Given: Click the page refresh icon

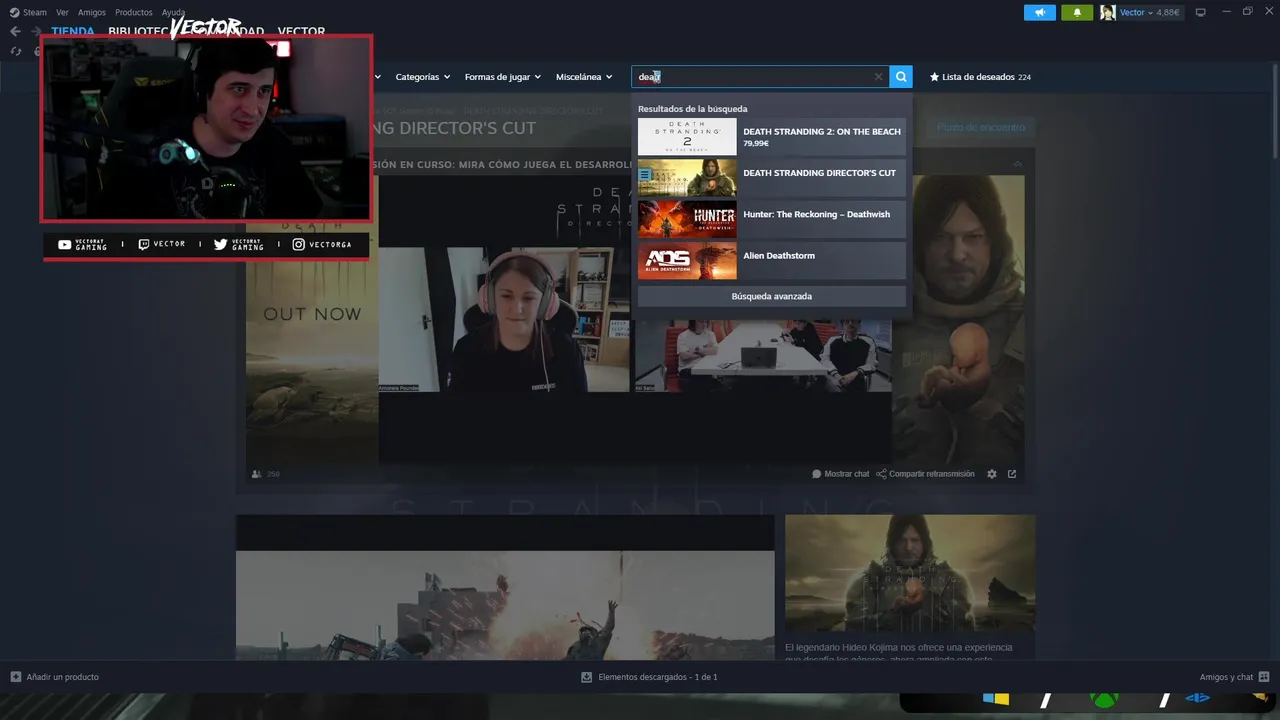Looking at the screenshot, I should [16, 51].
